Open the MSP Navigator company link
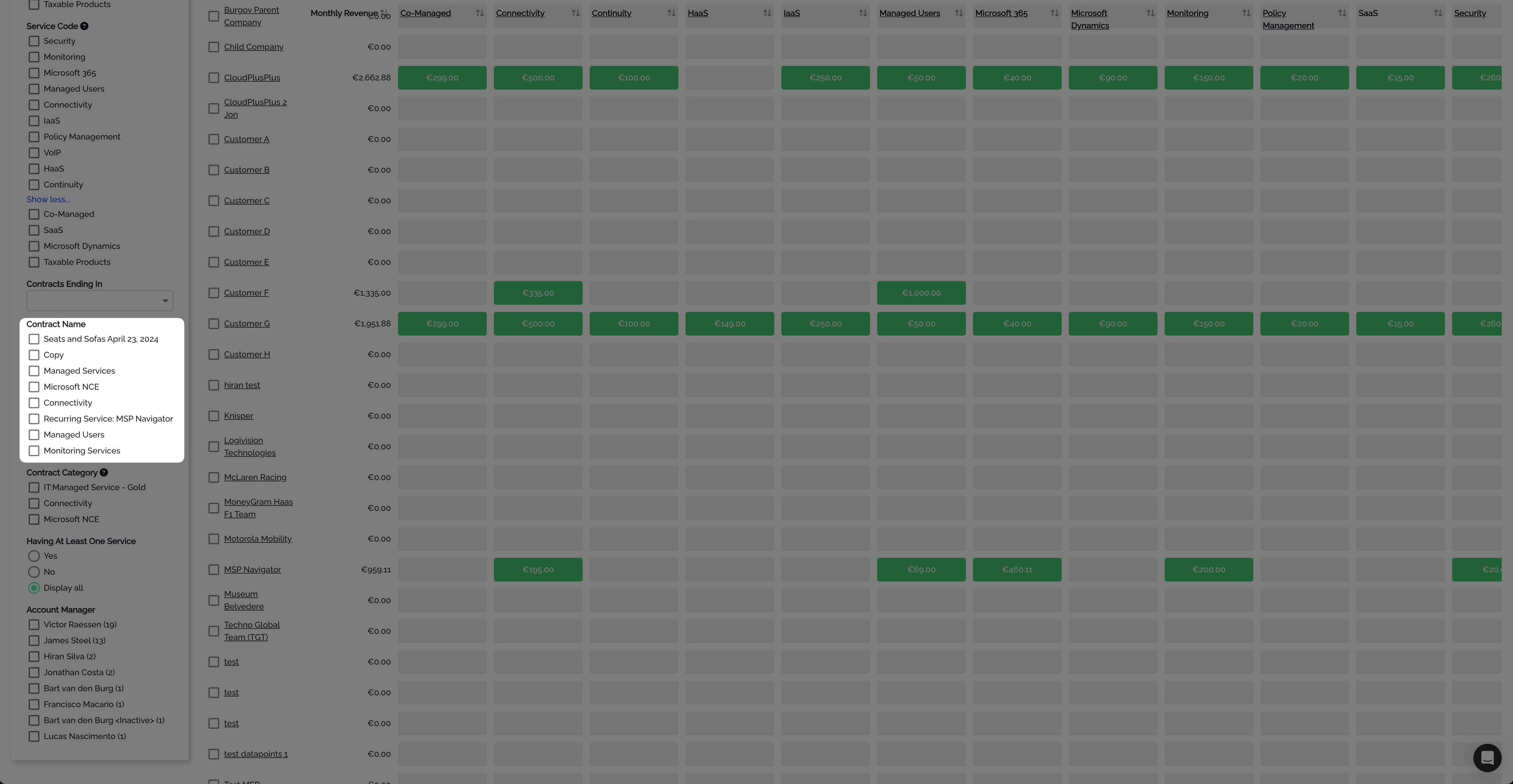The width and height of the screenshot is (1513, 784). click(x=253, y=570)
